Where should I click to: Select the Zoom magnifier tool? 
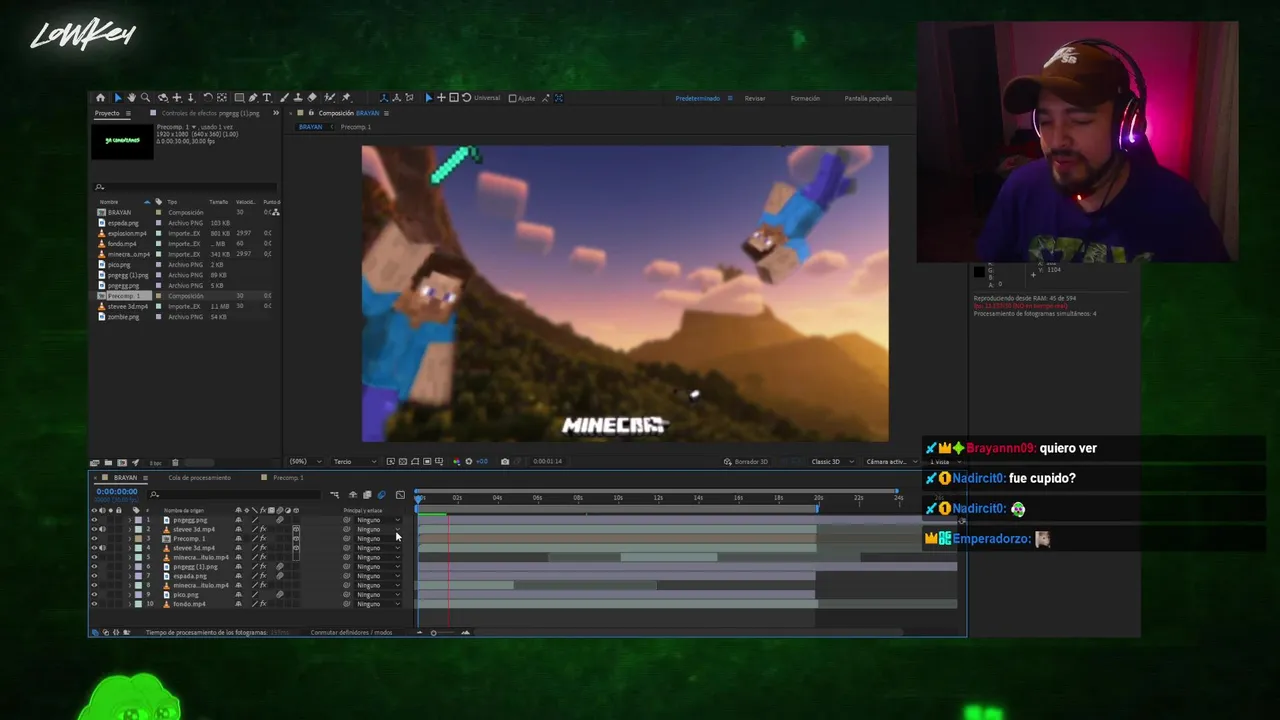(x=145, y=98)
